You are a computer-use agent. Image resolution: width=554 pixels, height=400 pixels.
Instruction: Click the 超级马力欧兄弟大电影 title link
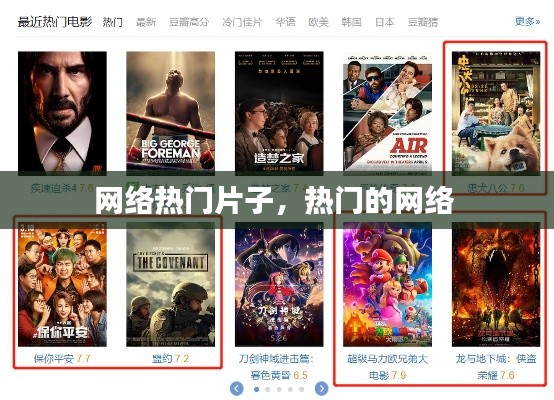click(388, 367)
